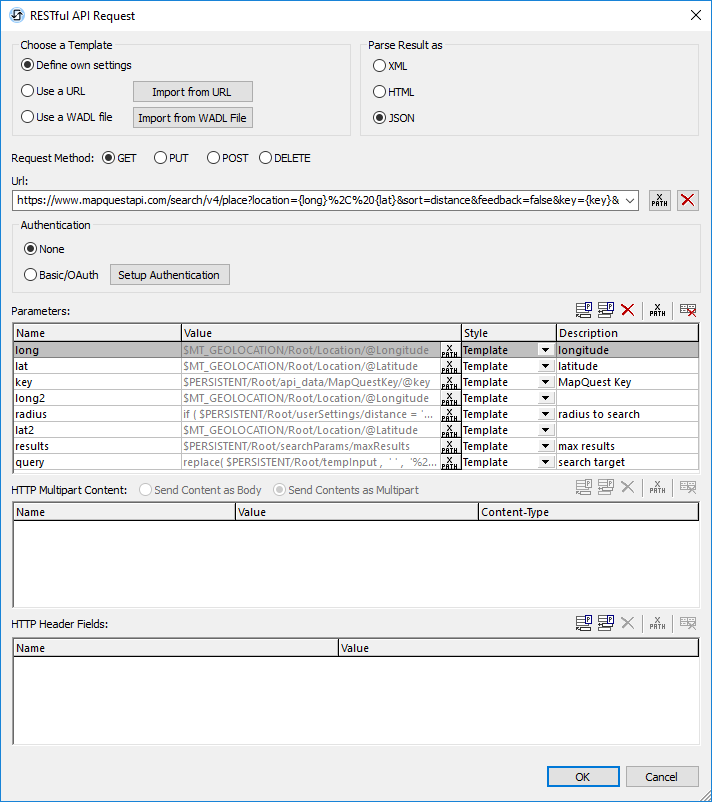Viewport: 712px width, 802px height.
Task: Append a new parameter in Parameters toolbar
Action: pos(584,311)
